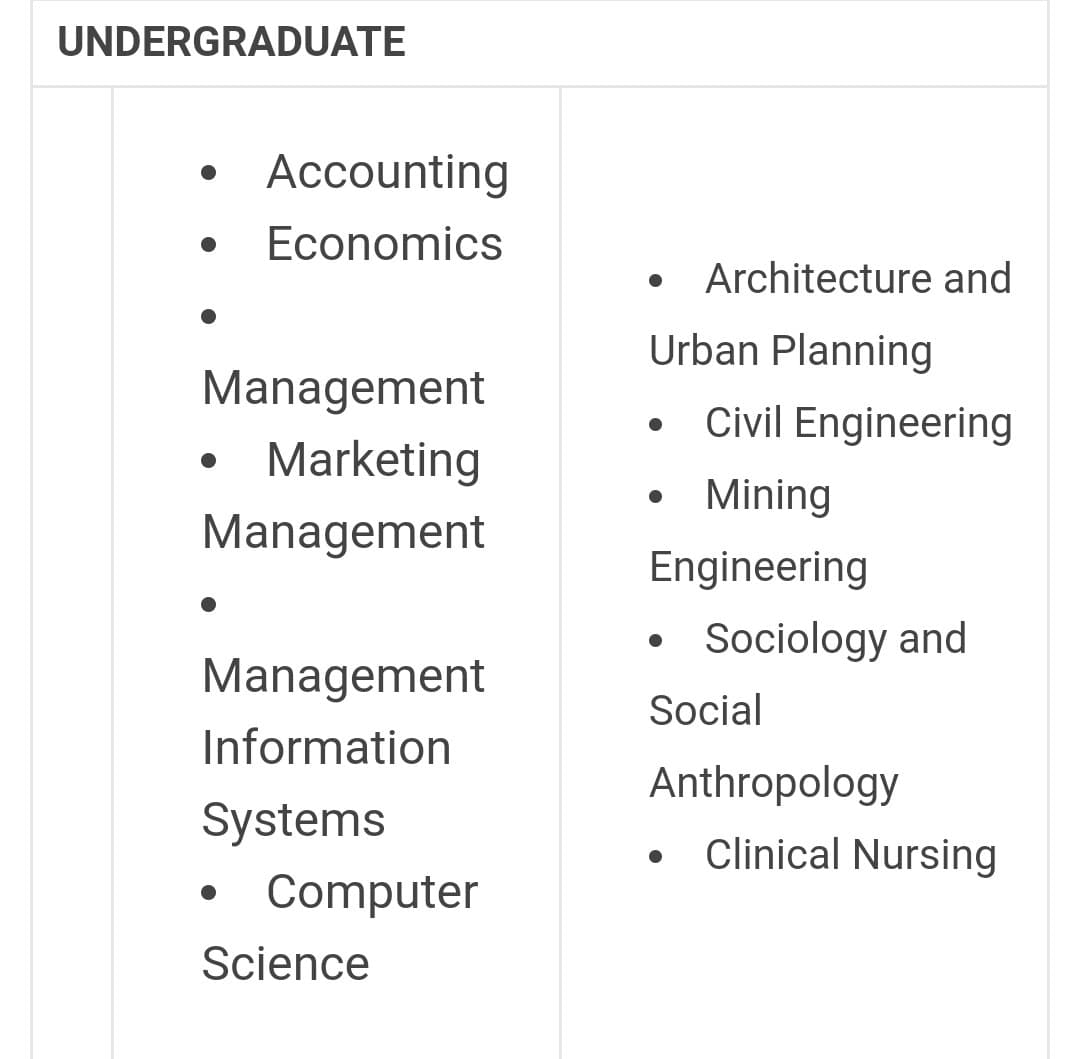Click the word Anthropology

pyautogui.click(x=773, y=784)
